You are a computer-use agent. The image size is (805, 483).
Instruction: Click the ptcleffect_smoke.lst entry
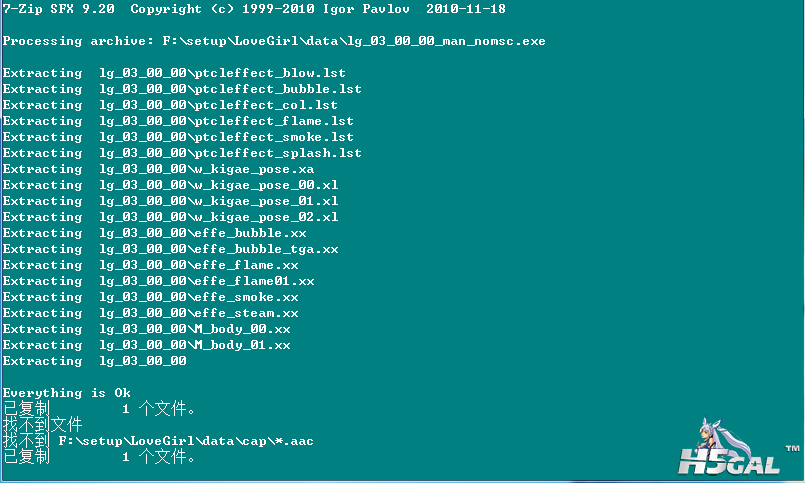[x=178, y=137]
